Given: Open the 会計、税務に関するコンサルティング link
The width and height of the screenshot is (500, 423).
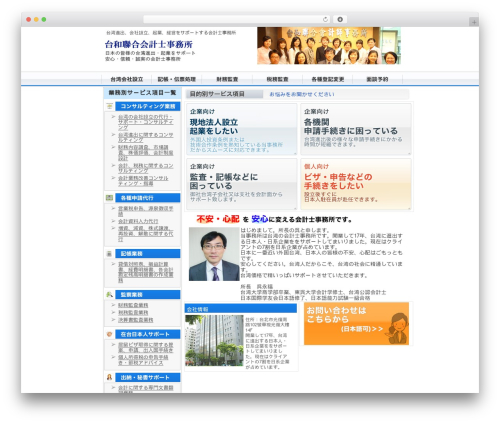Looking at the screenshot, I should pos(146,168).
